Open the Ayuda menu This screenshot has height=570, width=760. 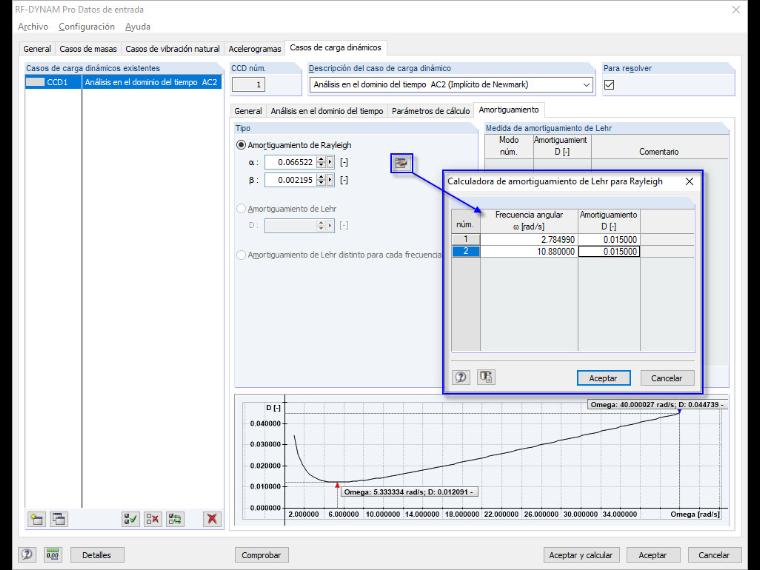(138, 27)
